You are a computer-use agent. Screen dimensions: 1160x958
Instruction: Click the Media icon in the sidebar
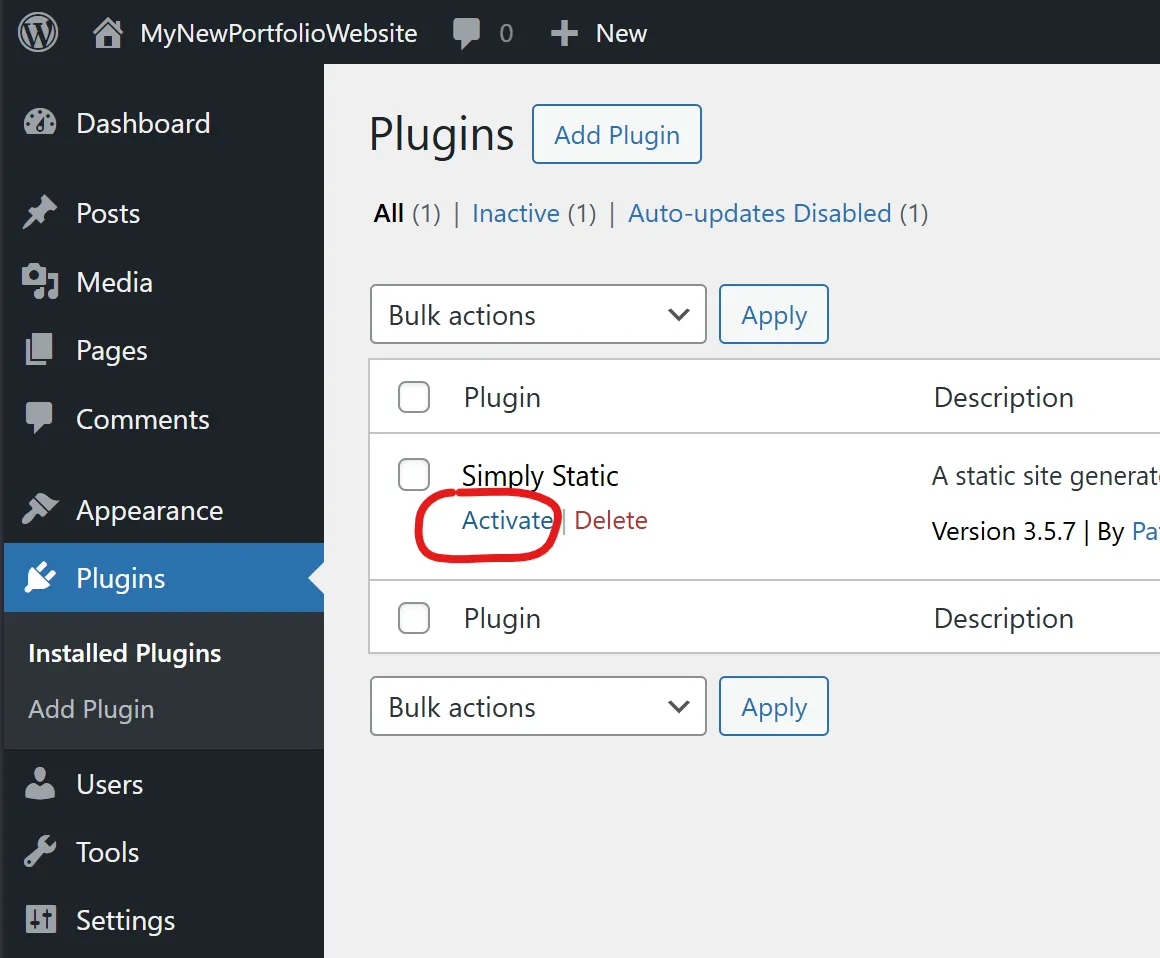click(x=40, y=282)
